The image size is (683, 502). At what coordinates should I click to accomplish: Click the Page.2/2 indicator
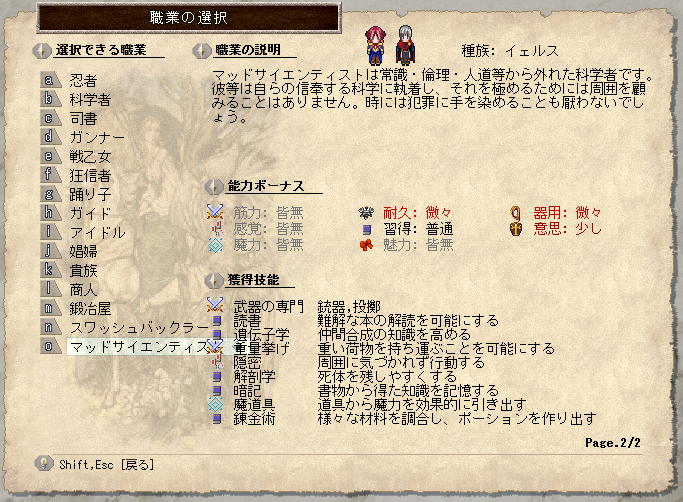[613, 443]
